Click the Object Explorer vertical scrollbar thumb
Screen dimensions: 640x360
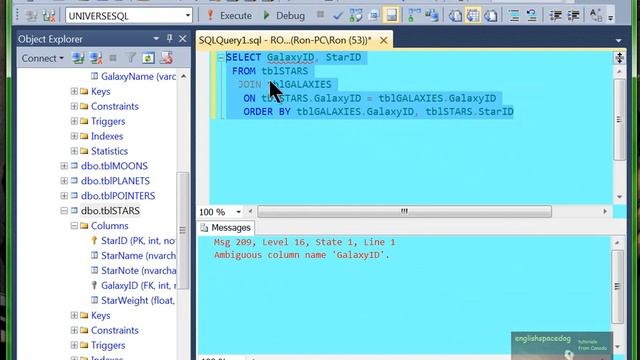click(x=182, y=231)
